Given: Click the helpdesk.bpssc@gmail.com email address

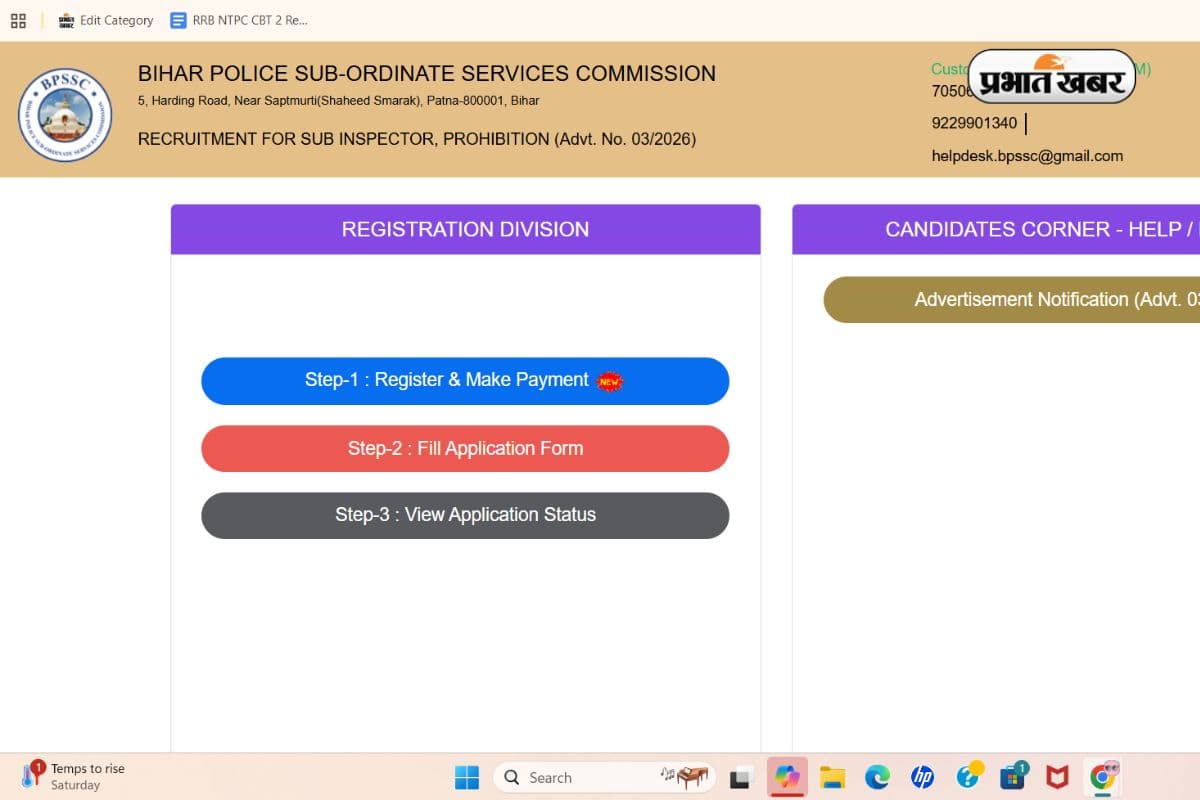Looking at the screenshot, I should [1027, 156].
